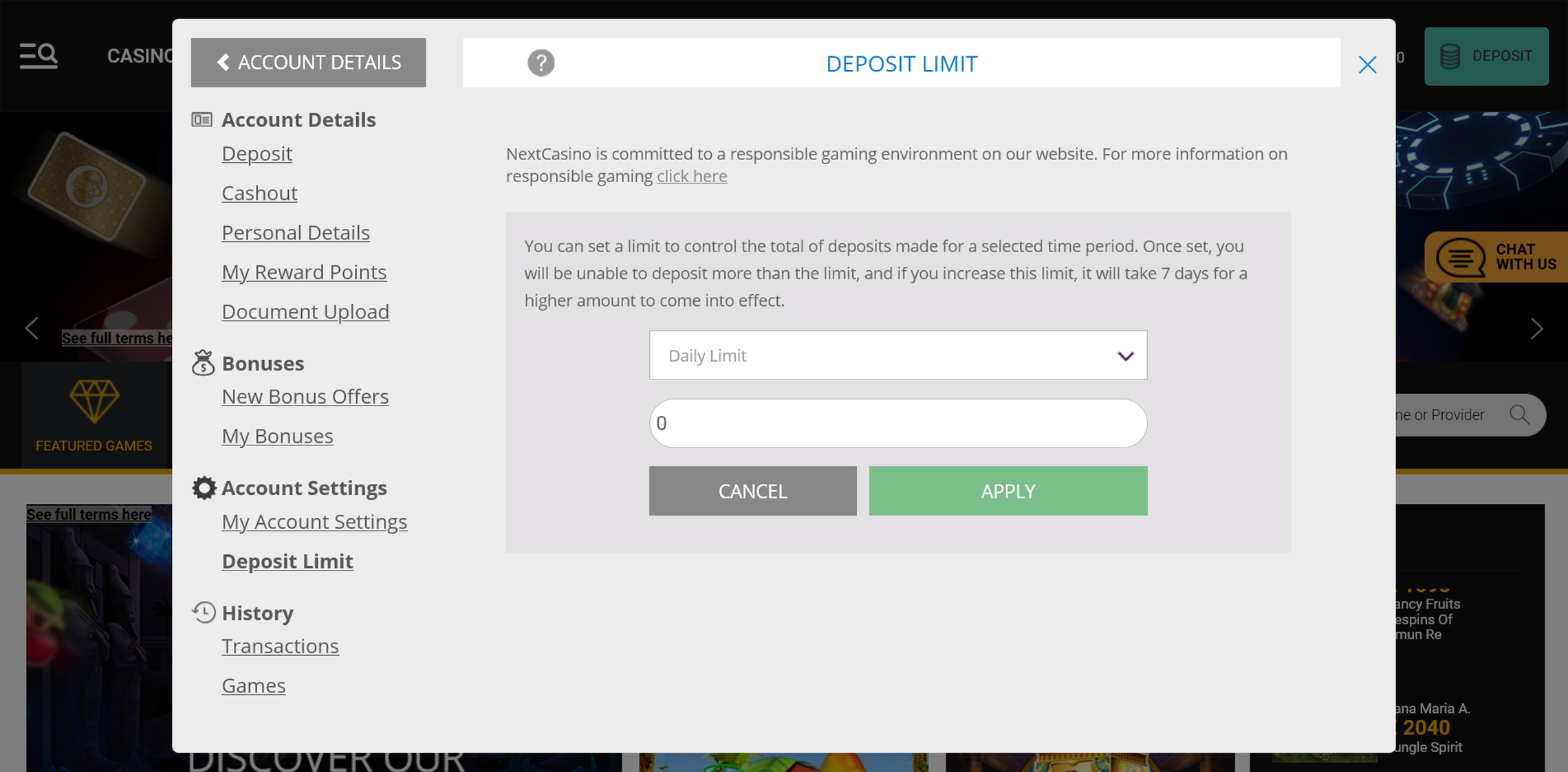The height and width of the screenshot is (772, 1568).
Task: Click See full terms here on lower promo
Action: click(89, 514)
